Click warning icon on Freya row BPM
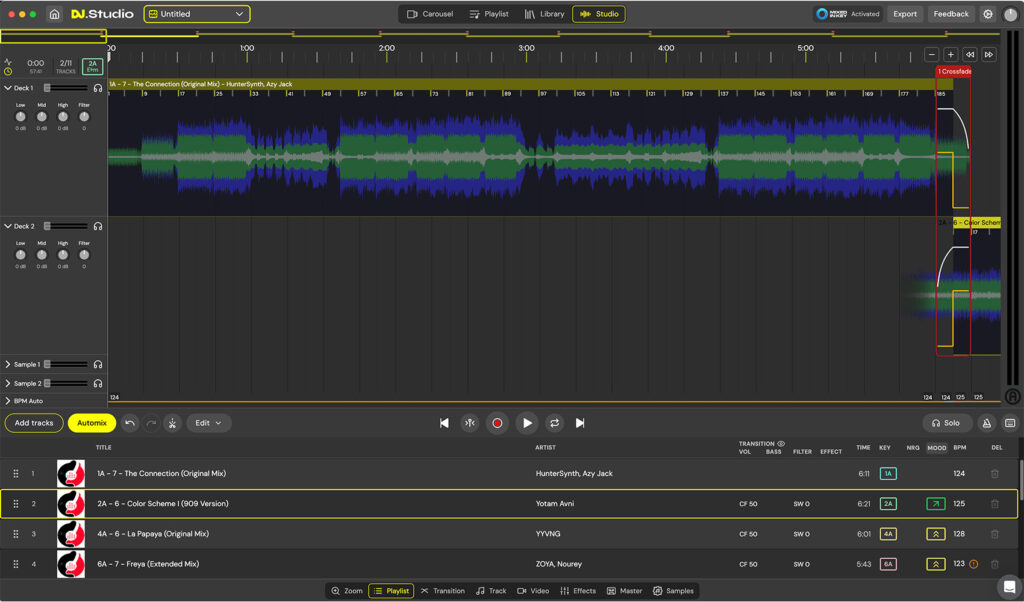 [974, 564]
